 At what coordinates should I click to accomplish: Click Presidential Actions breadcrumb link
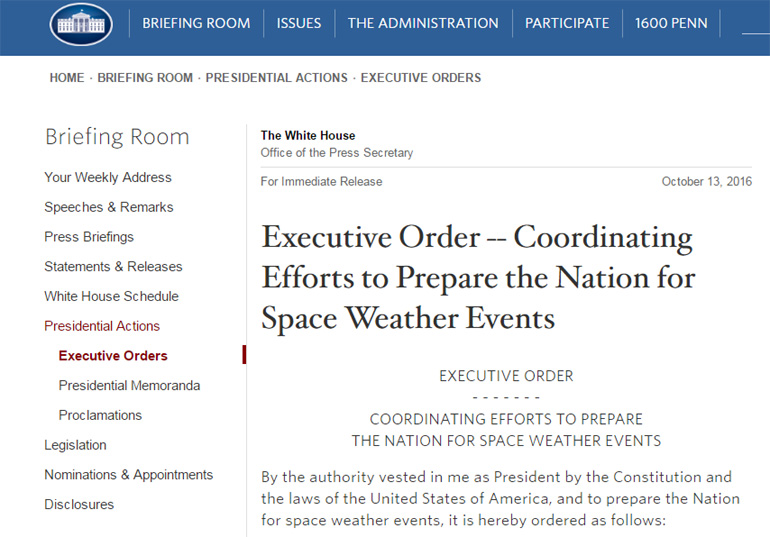click(x=277, y=78)
